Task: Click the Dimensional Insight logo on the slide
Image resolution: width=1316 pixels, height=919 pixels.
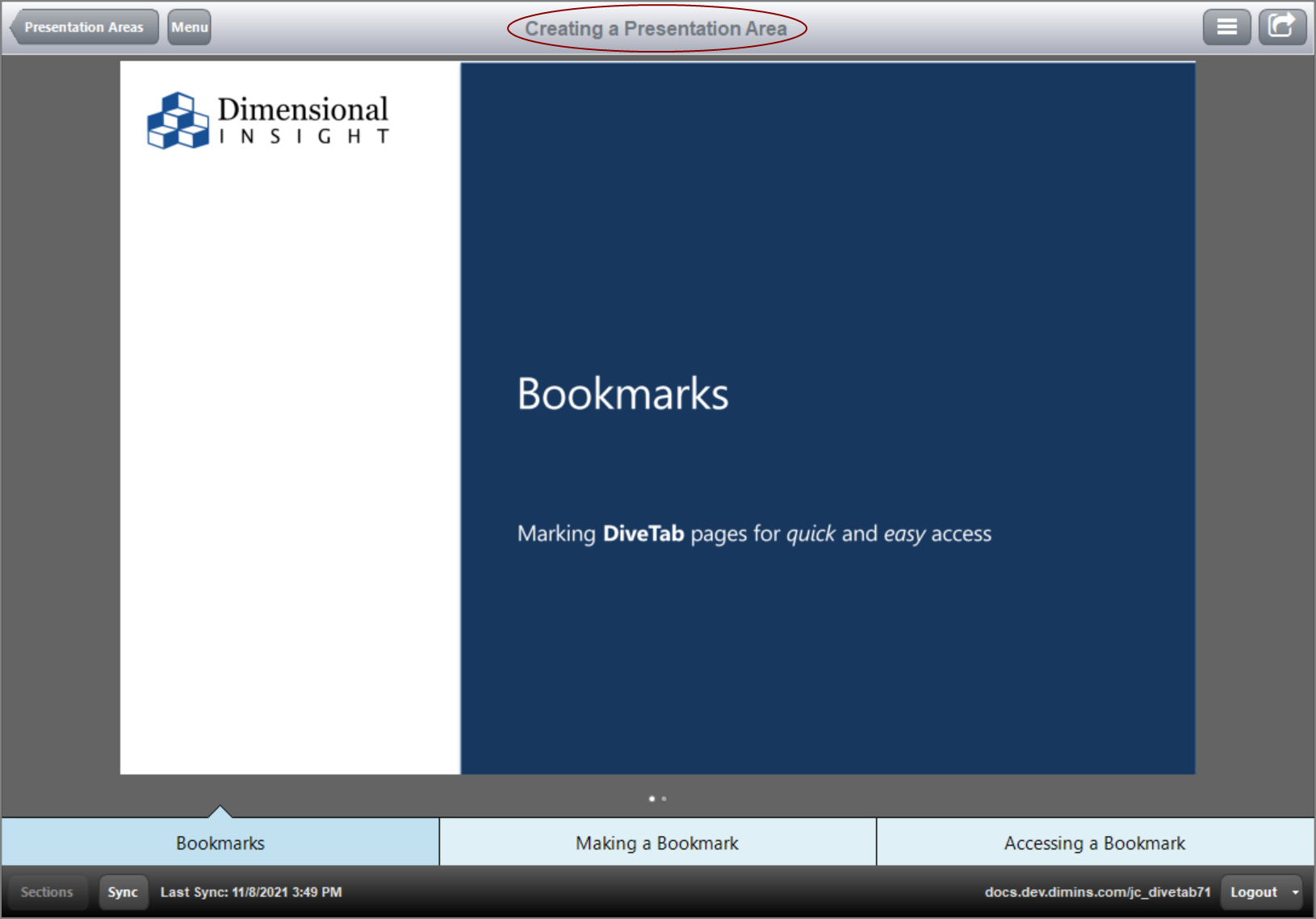Action: [267, 121]
